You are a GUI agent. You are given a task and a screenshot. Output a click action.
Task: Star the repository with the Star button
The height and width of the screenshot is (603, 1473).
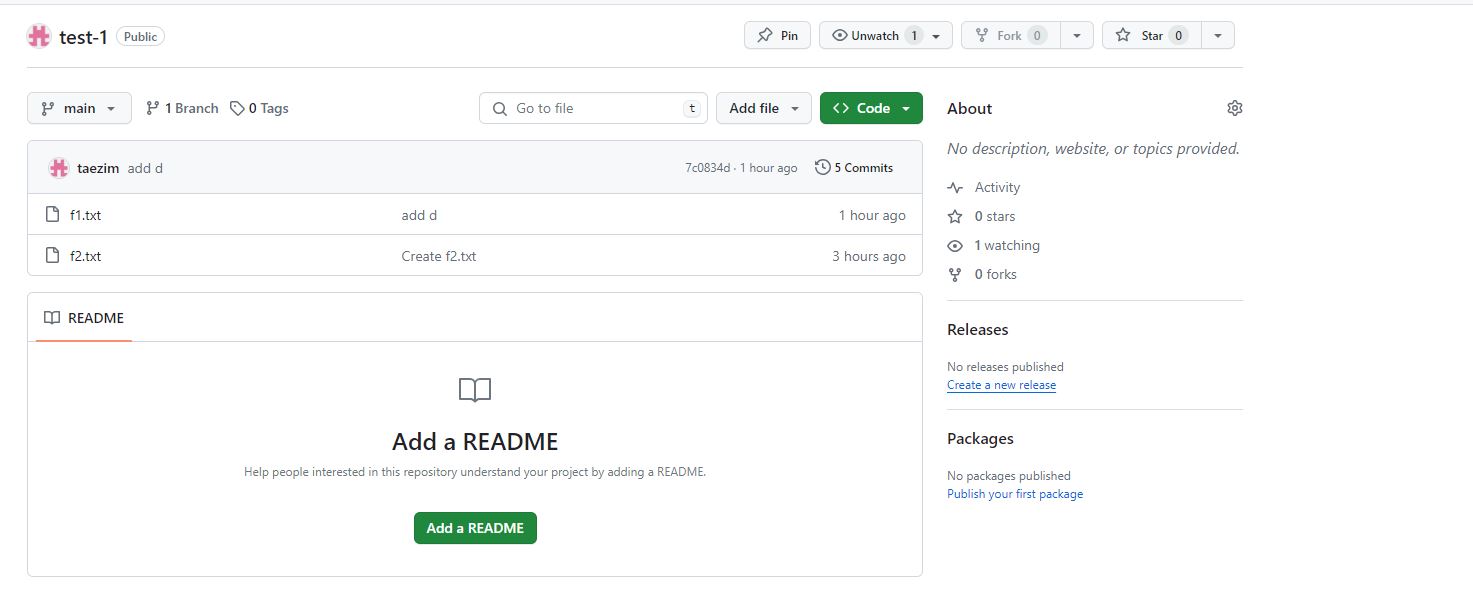tap(1152, 35)
